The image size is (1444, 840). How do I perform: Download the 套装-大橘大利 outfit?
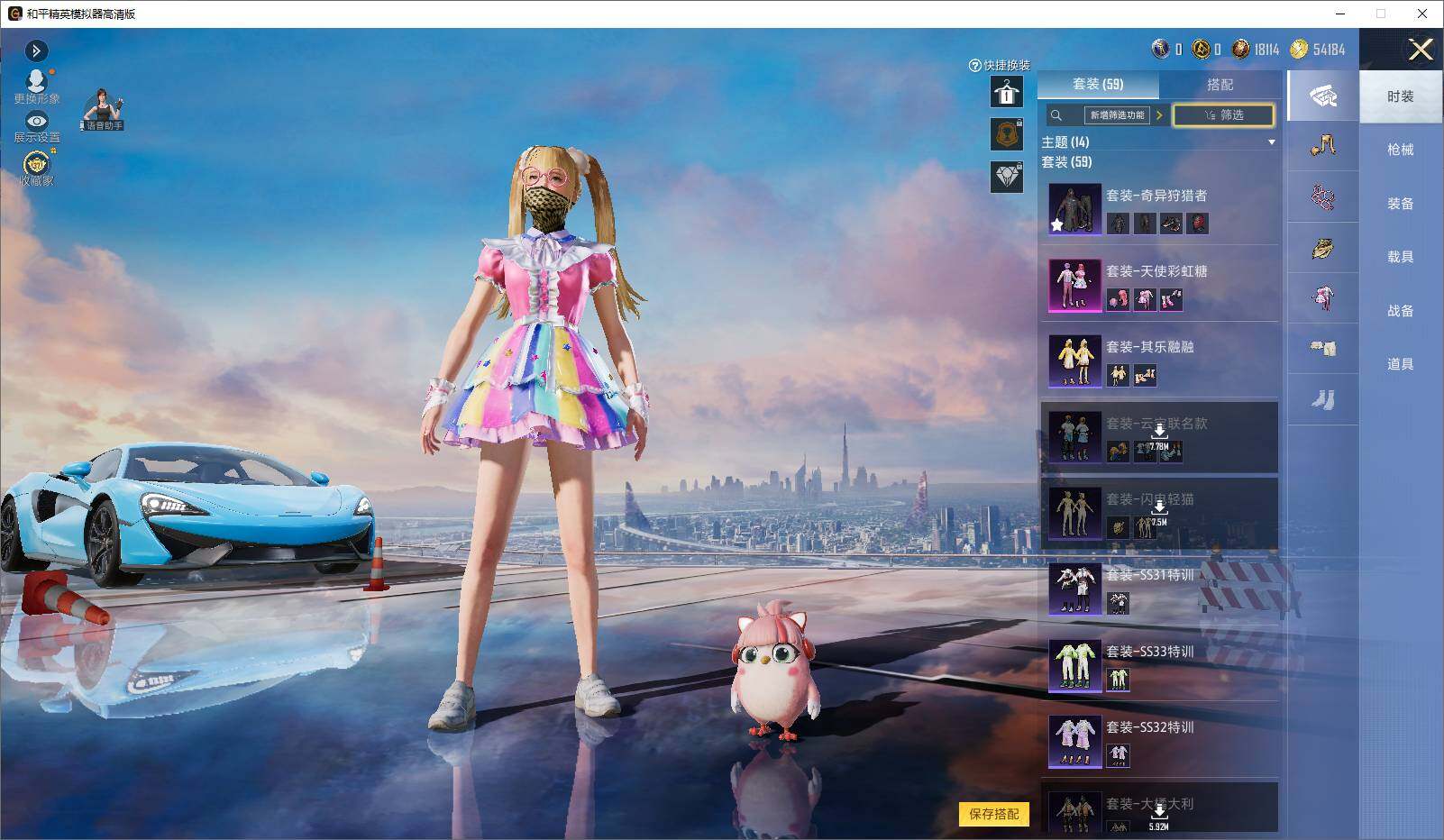(1159, 808)
